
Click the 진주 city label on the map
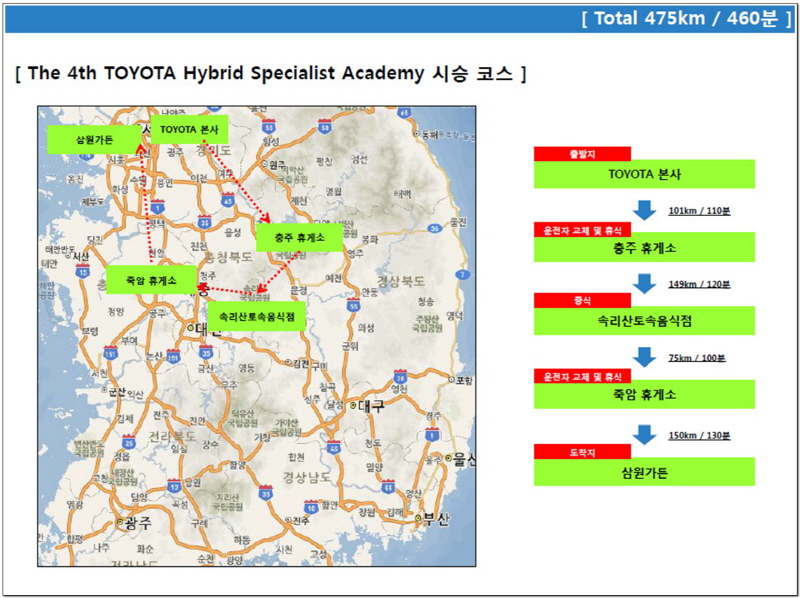(x=301, y=521)
